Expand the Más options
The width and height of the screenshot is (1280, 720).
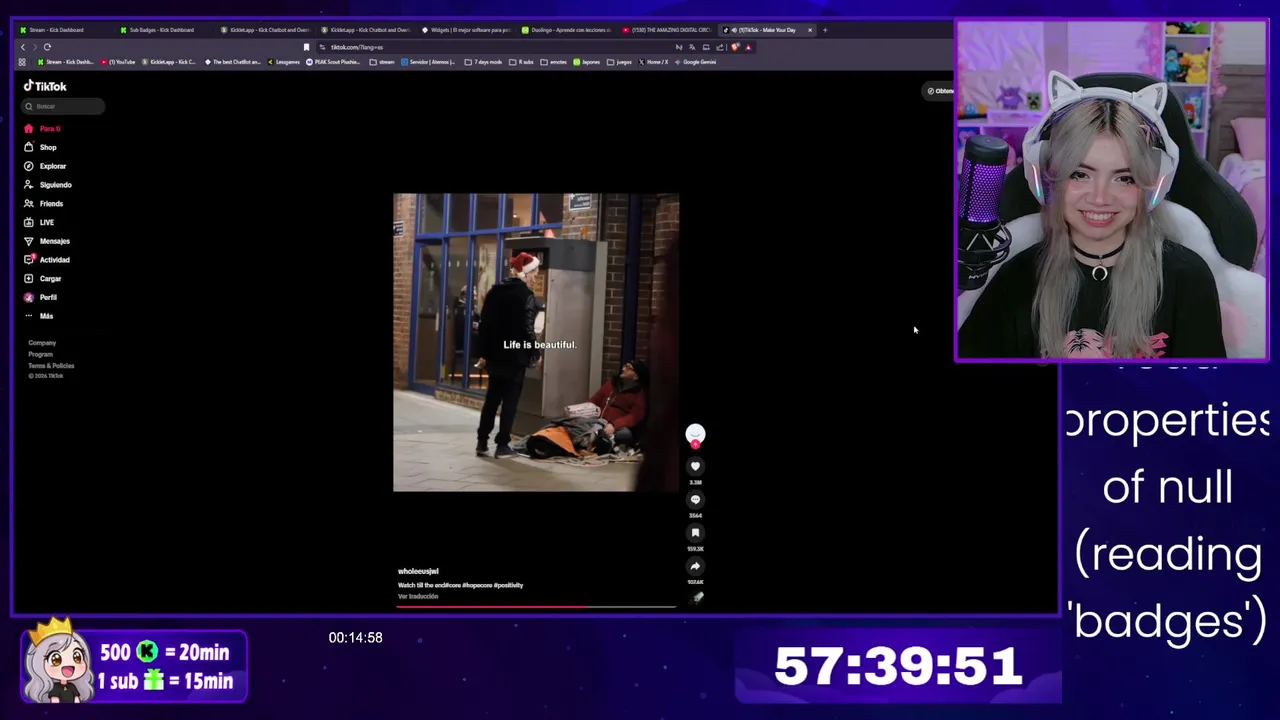click(39, 316)
